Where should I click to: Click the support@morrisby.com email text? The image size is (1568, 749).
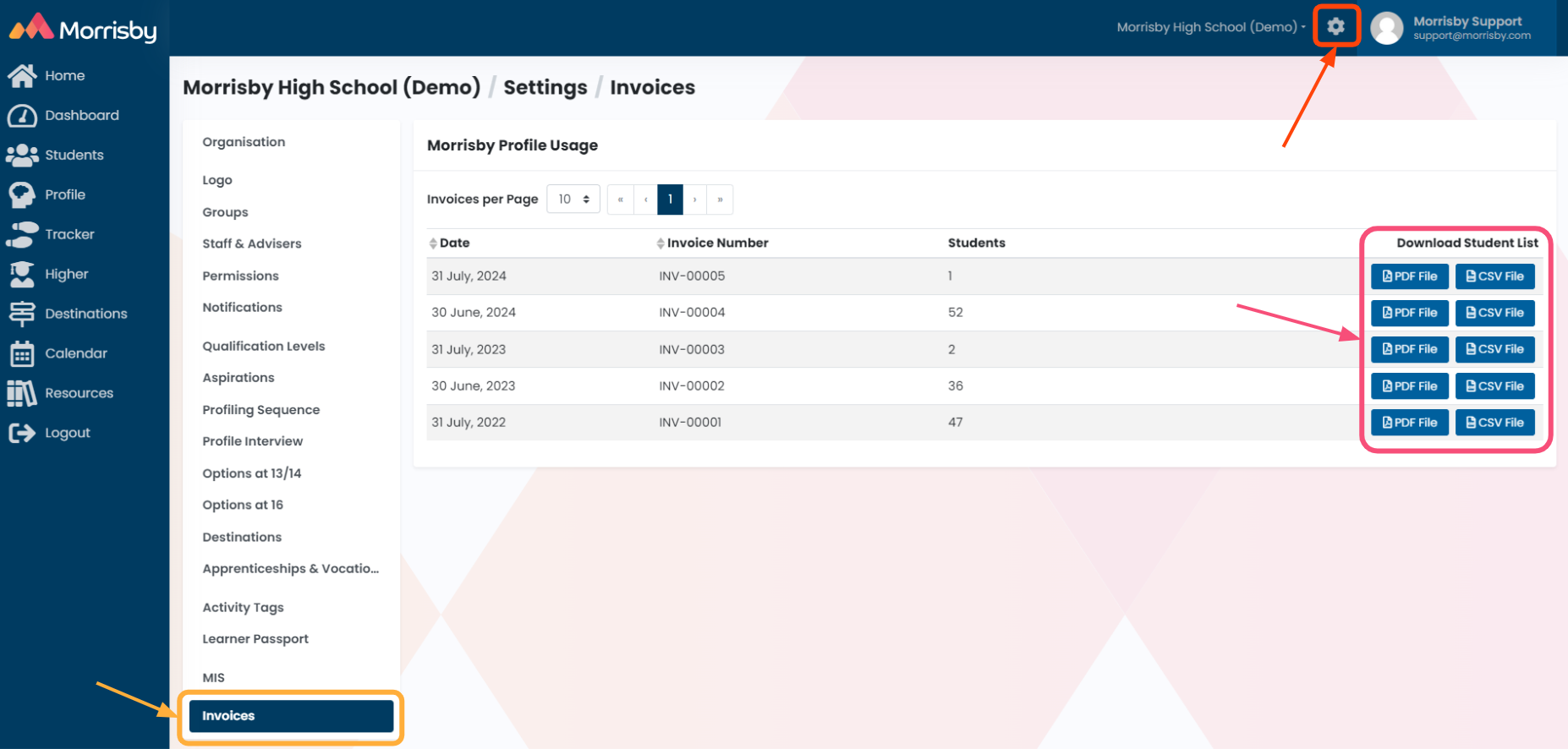click(x=1472, y=36)
